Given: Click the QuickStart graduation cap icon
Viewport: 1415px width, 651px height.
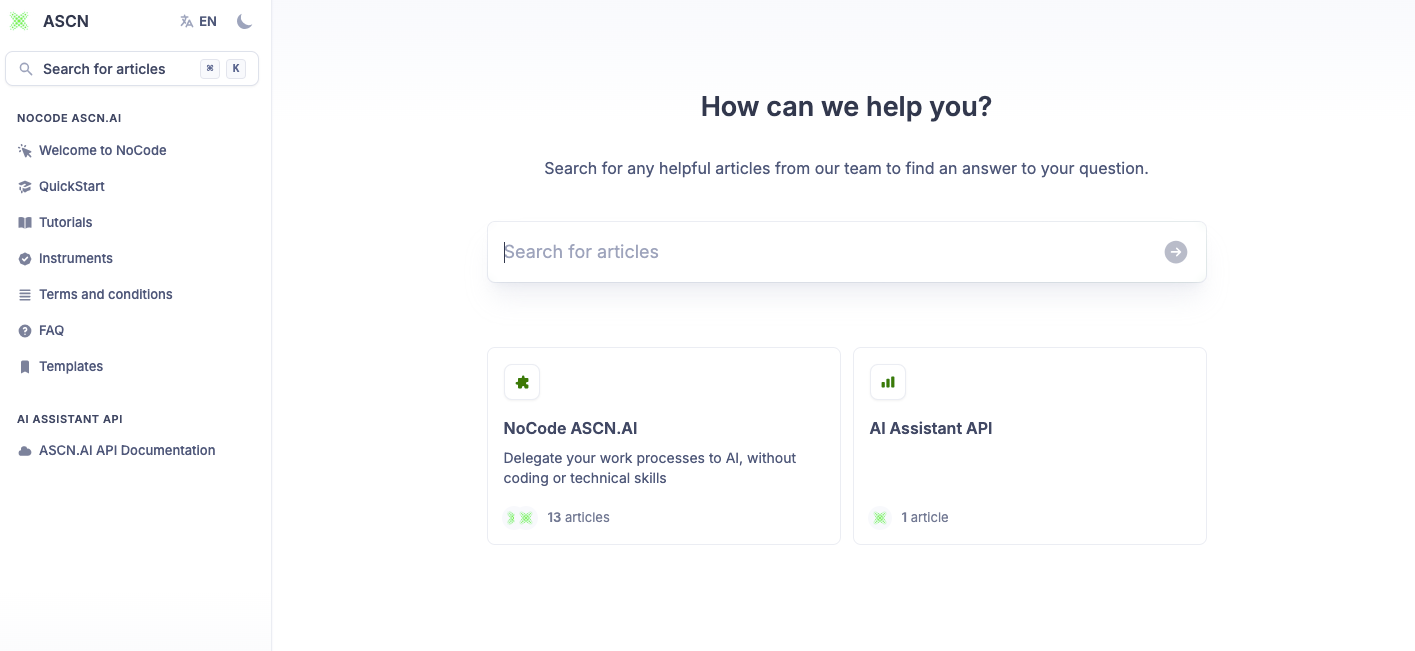Looking at the screenshot, I should (x=25, y=186).
